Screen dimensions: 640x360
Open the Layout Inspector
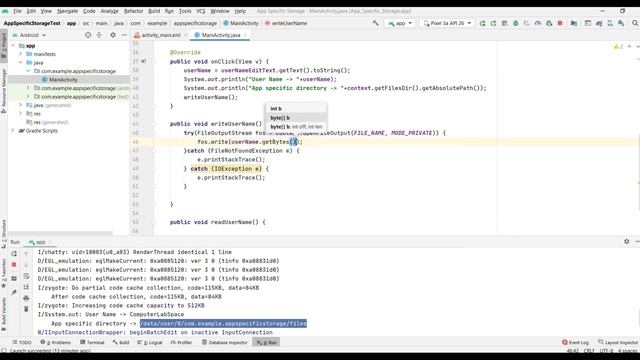618,342
